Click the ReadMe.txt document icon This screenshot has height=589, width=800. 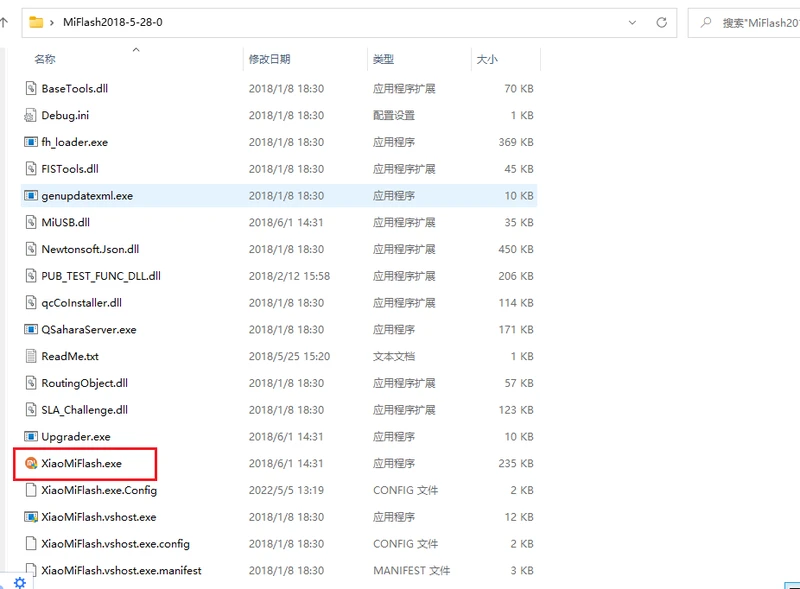(x=31, y=356)
